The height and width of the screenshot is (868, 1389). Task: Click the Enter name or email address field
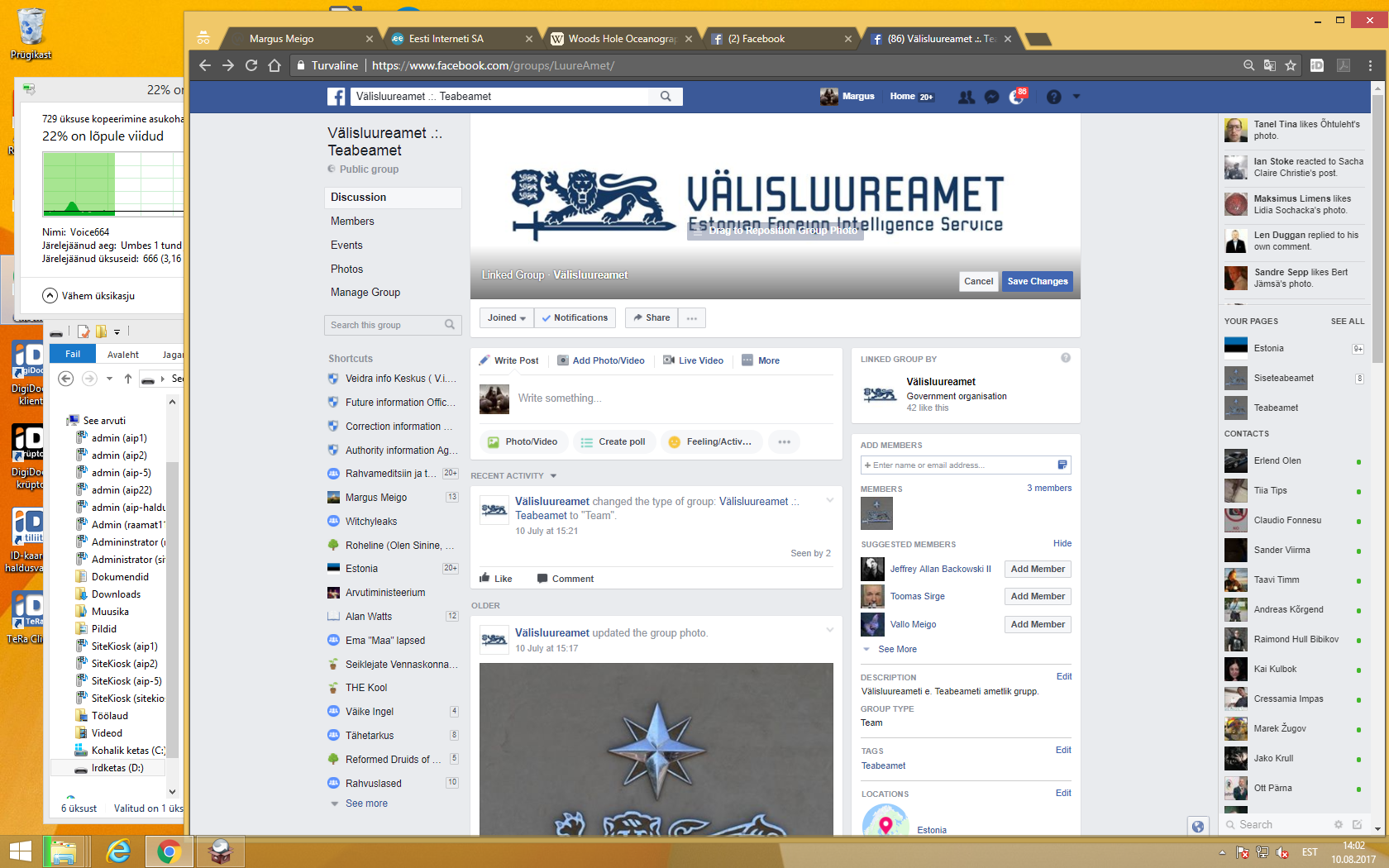[966, 465]
